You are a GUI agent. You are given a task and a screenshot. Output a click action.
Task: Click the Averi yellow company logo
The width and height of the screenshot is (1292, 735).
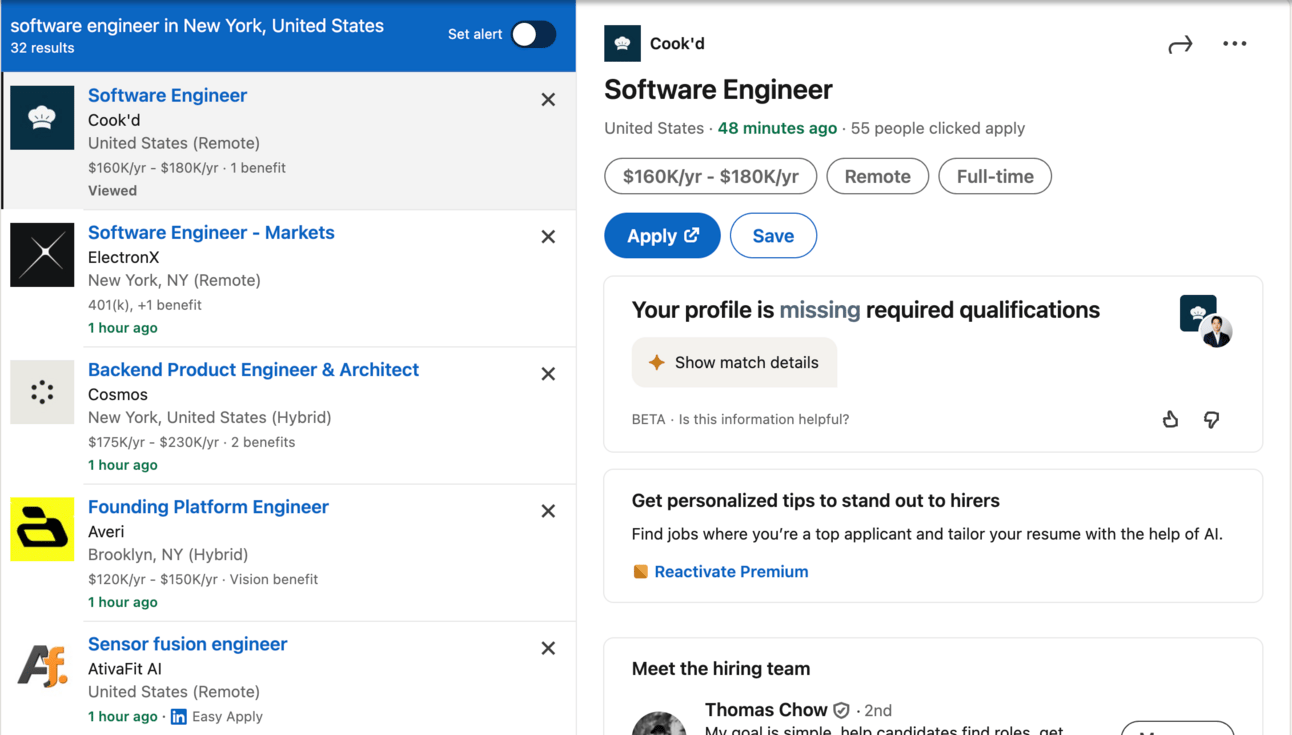tap(42, 529)
